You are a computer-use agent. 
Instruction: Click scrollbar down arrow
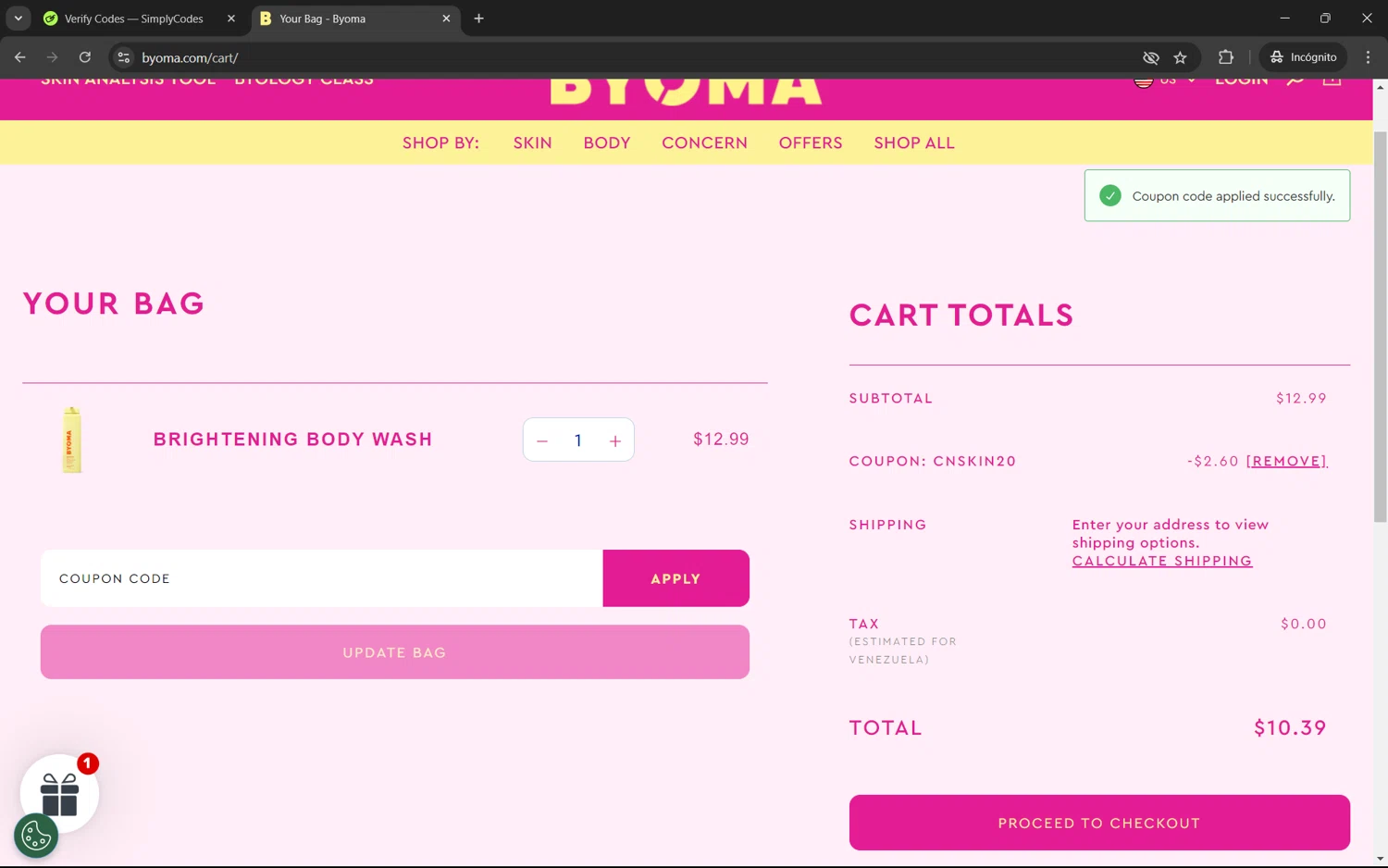coord(1380,860)
